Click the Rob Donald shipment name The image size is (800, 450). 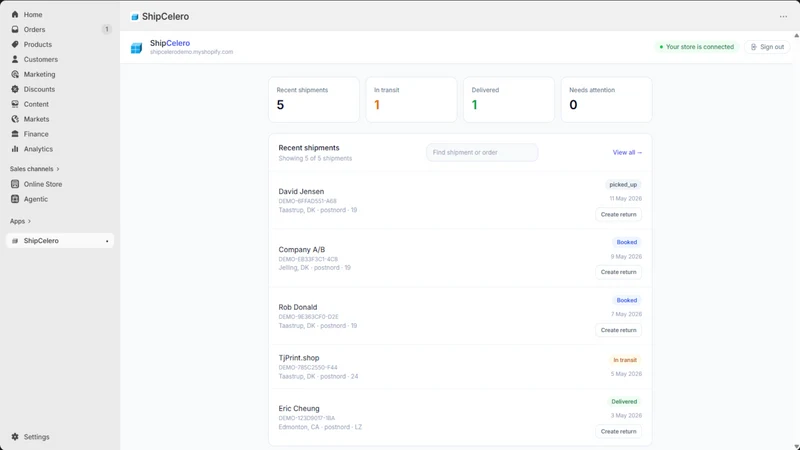[298, 307]
